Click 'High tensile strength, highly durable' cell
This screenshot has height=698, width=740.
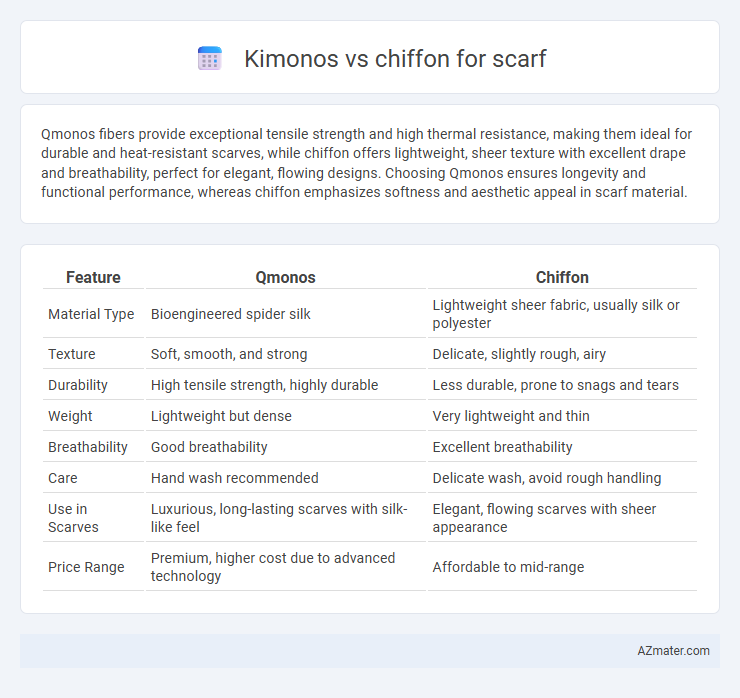click(264, 385)
